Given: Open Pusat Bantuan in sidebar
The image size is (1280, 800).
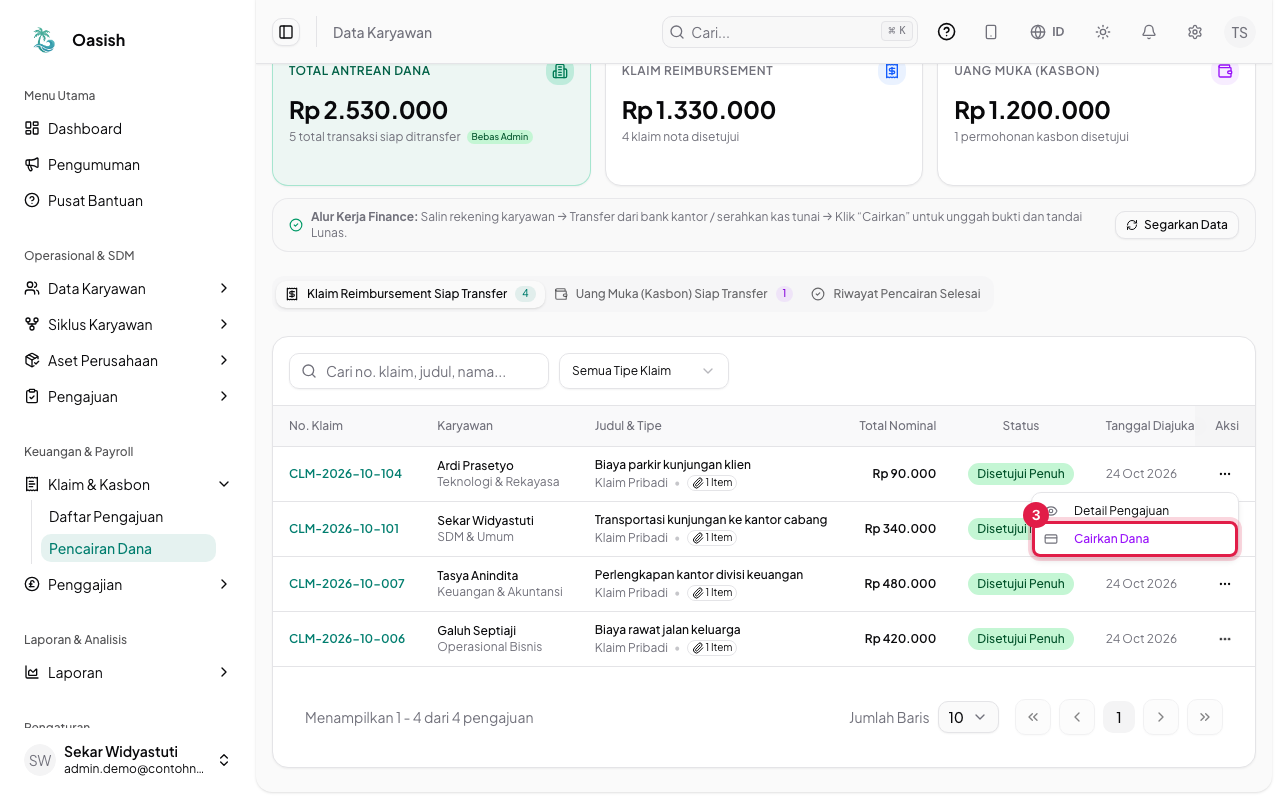Looking at the screenshot, I should click(x=128, y=200).
